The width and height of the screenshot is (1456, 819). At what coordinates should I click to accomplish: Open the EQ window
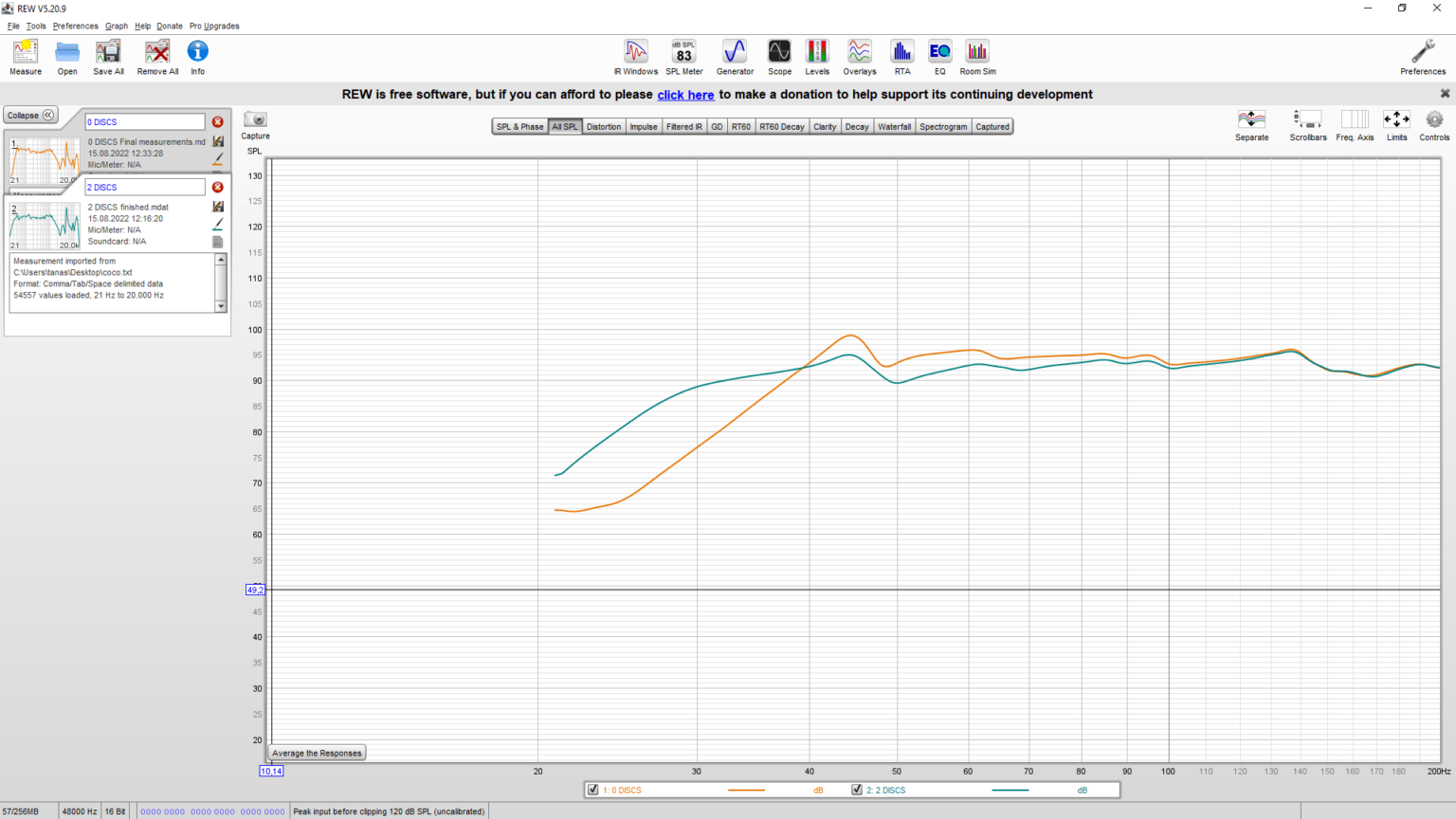click(939, 57)
